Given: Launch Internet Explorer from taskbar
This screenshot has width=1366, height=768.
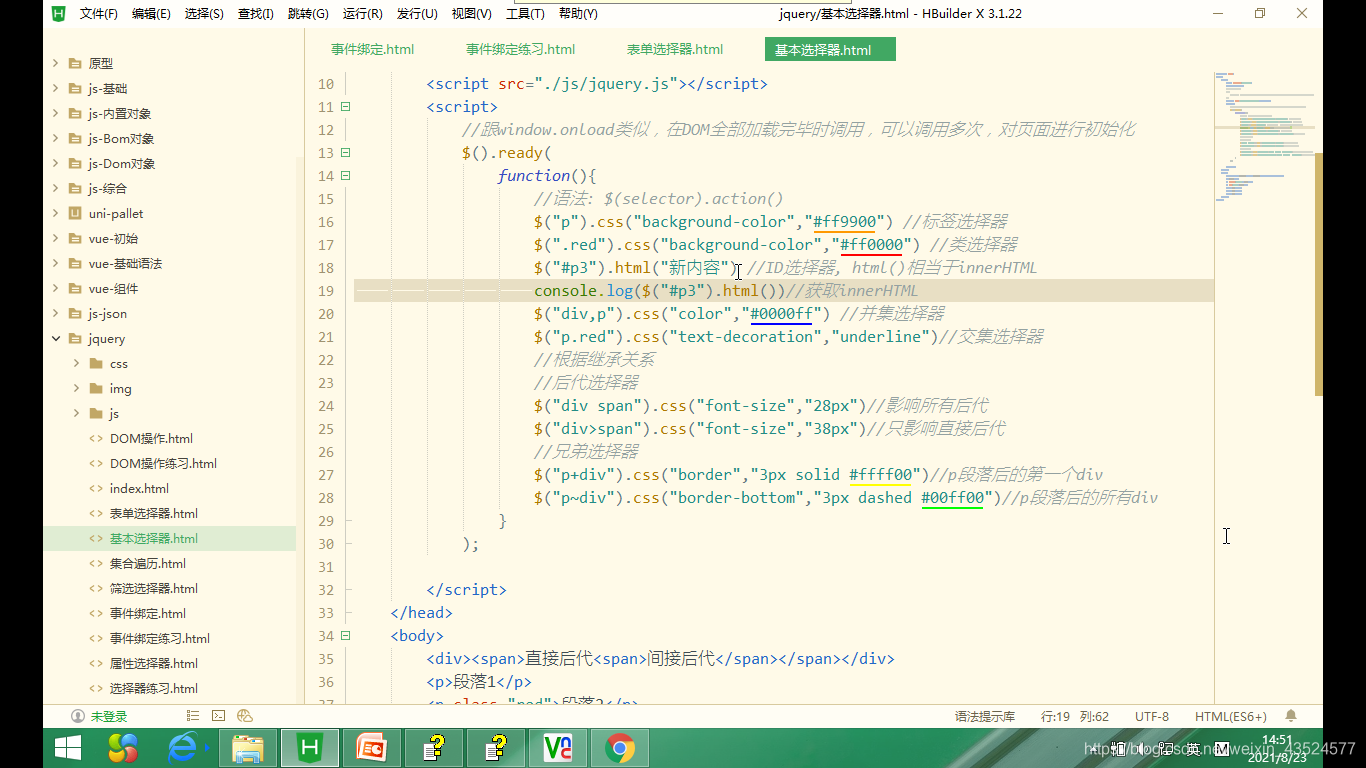Looking at the screenshot, I should pos(184,748).
